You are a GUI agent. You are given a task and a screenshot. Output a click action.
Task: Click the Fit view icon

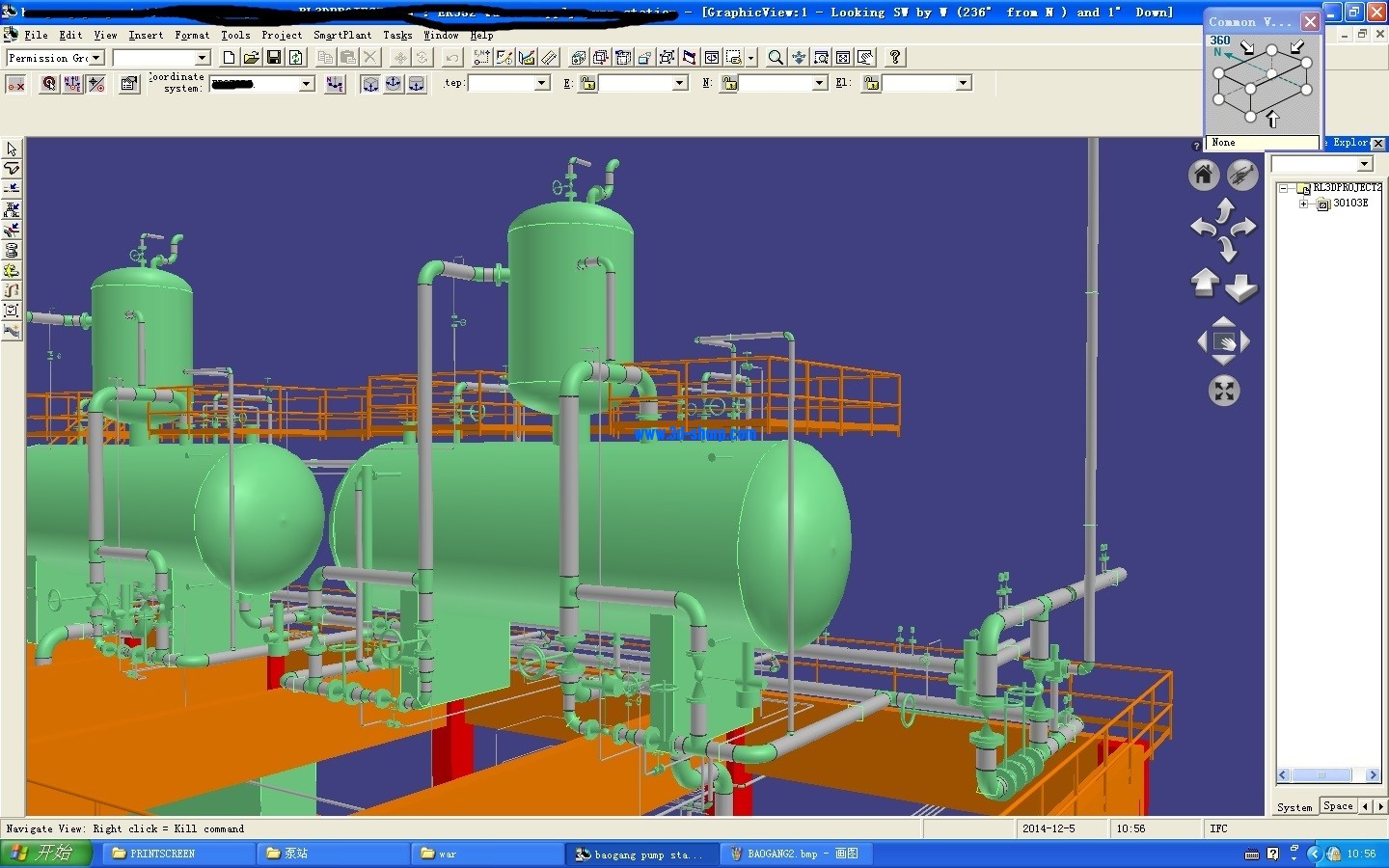[843, 58]
